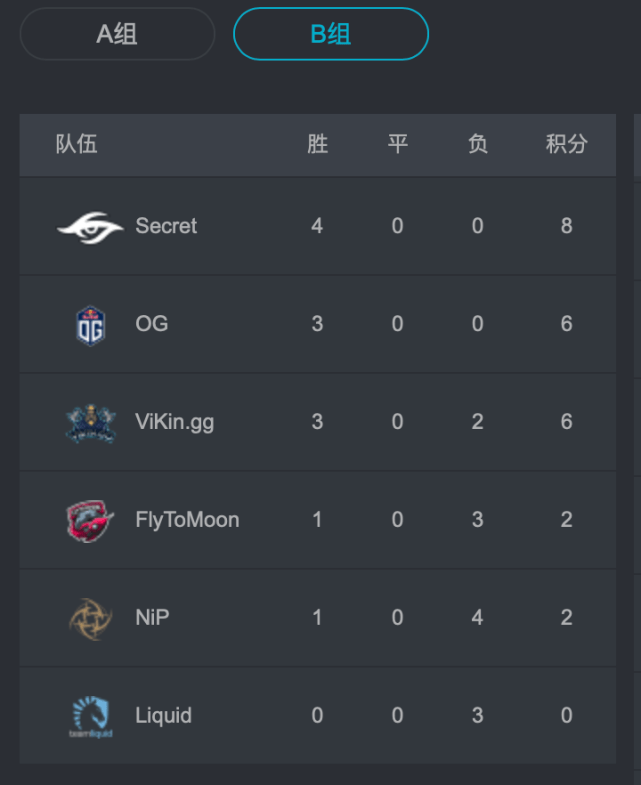Select the FlyToMoon team name
641x785 pixels.
pyautogui.click(x=187, y=520)
